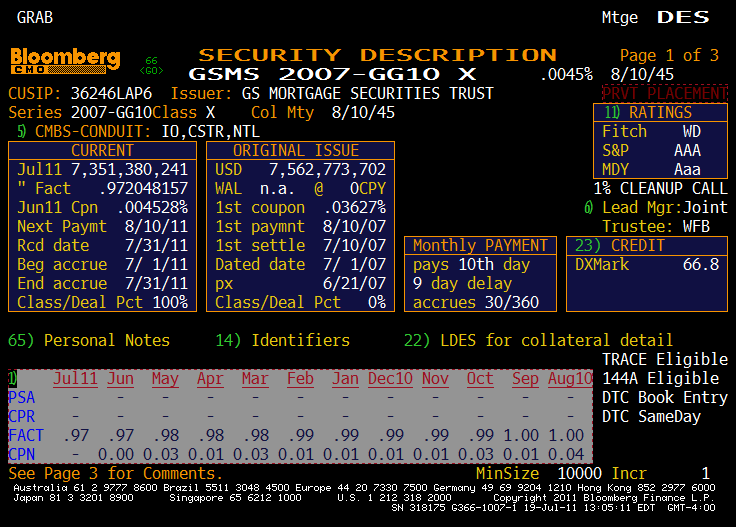Image resolution: width=736 pixels, height=527 pixels.
Task: Select the Jul11 column header
Action: [x=75, y=379]
